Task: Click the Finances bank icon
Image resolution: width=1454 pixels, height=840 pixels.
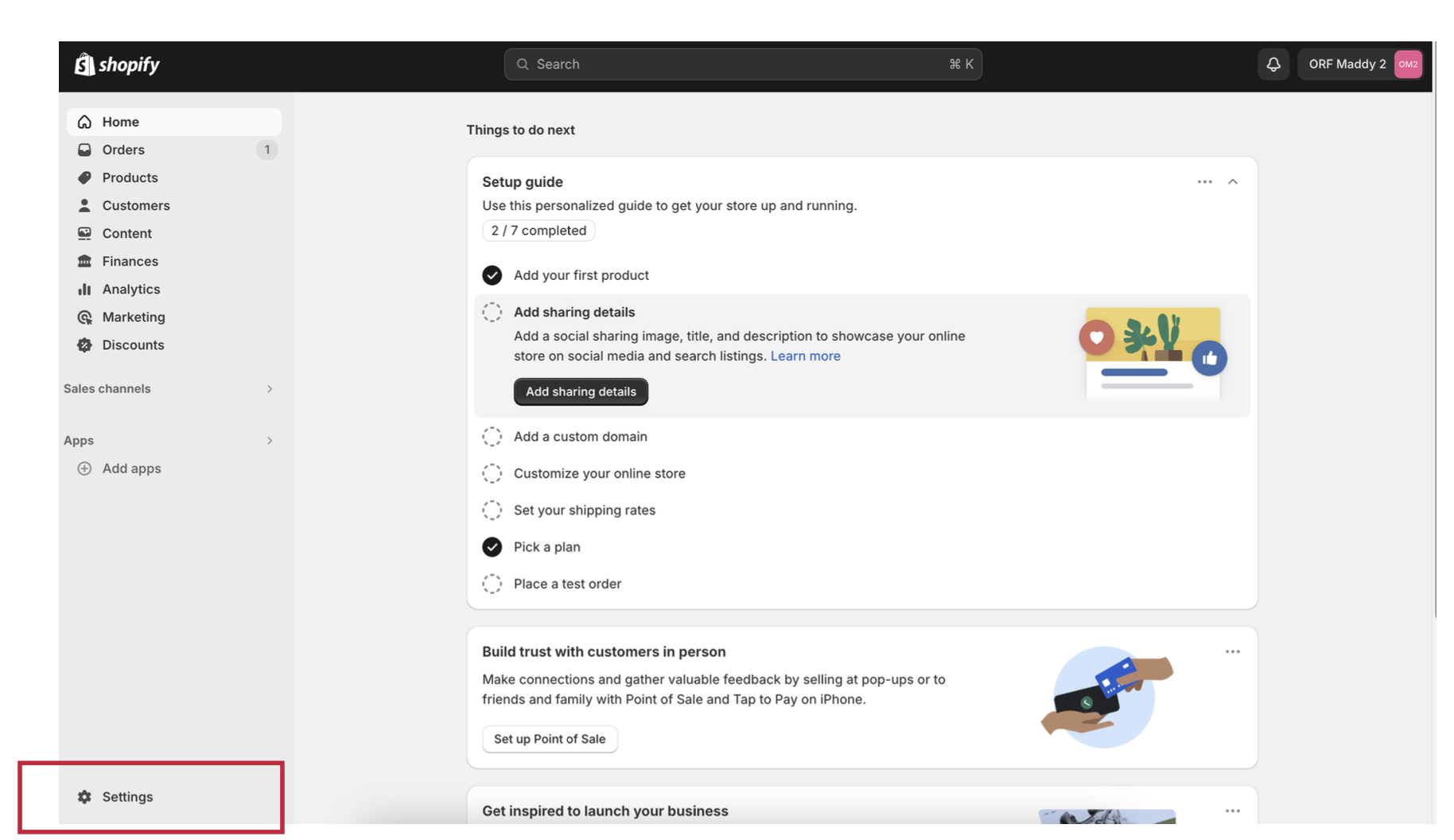Action: (84, 261)
